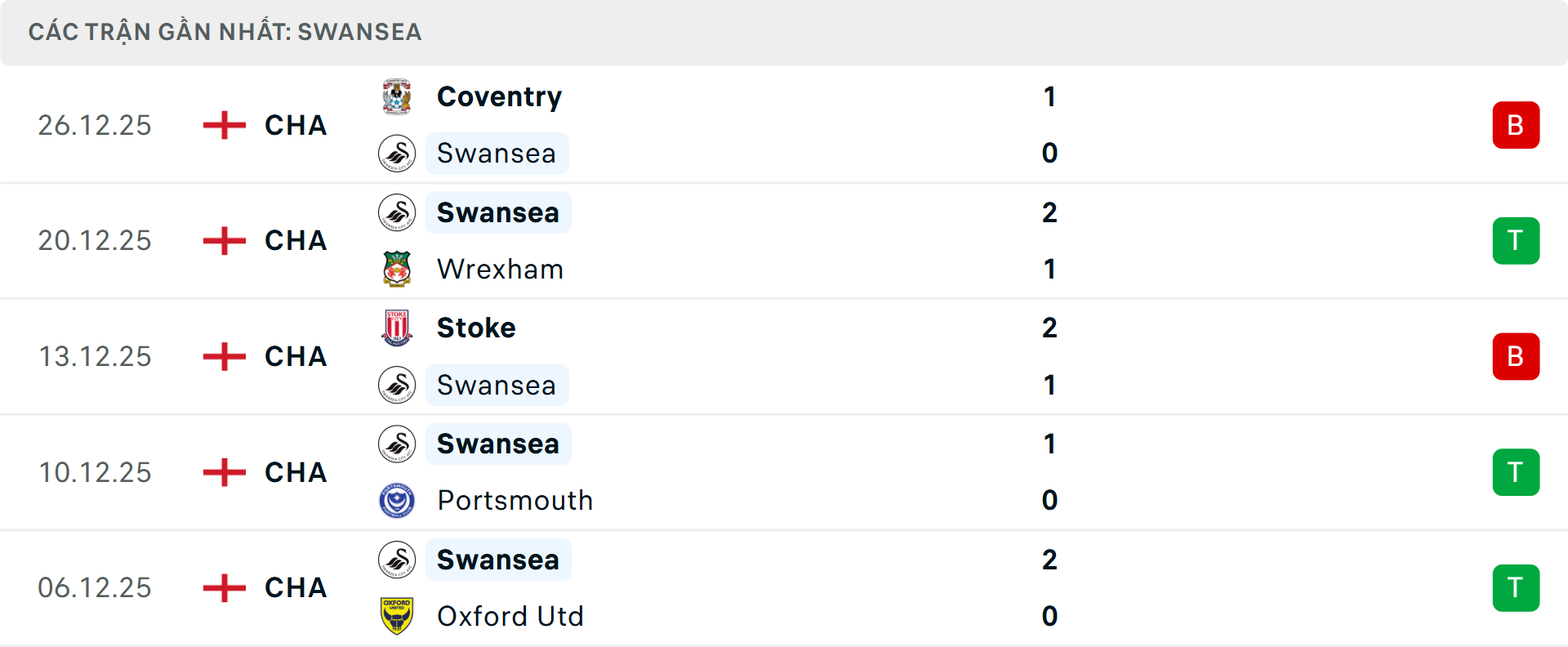Toggle the green T badge for the Portsmouth match
Viewport: 1568px width, 647px height.
(1517, 471)
